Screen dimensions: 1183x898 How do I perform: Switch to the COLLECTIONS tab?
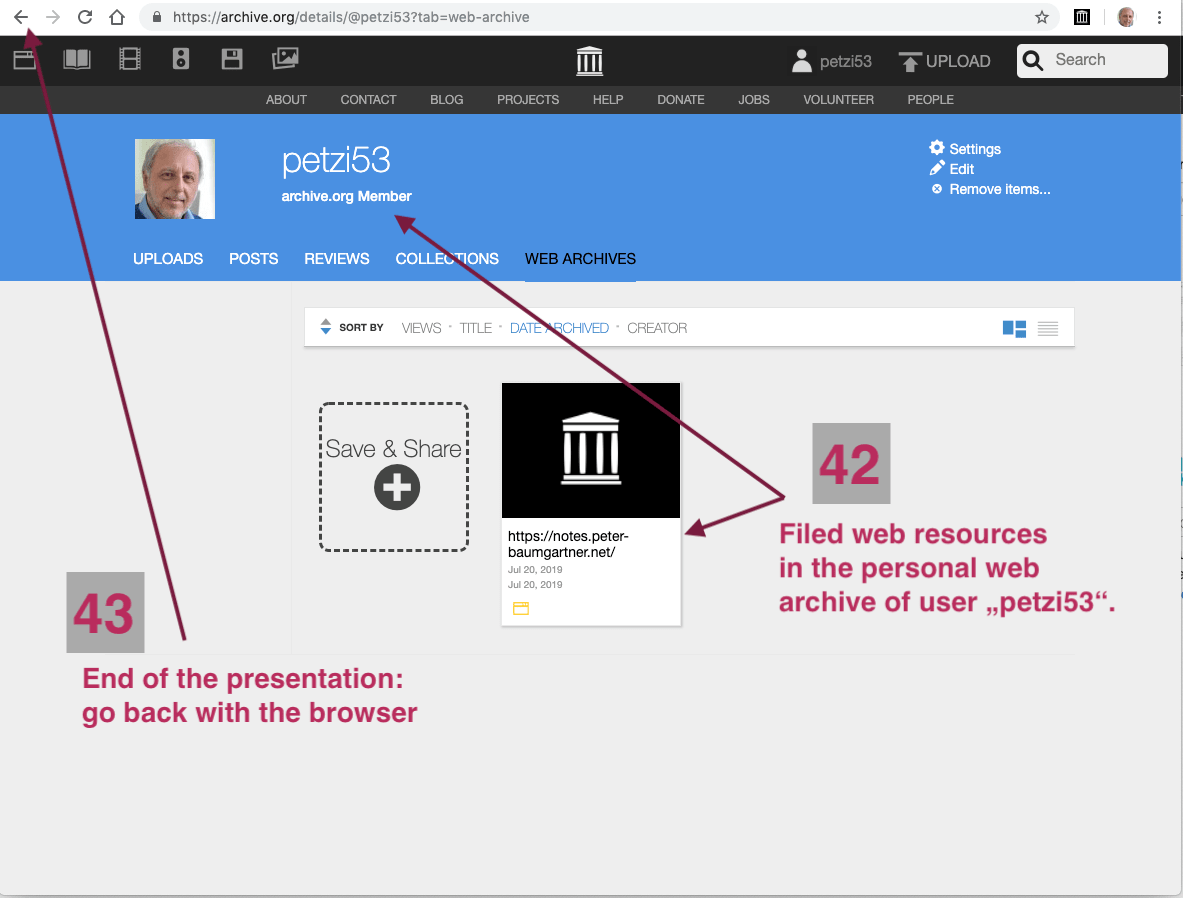tap(447, 259)
